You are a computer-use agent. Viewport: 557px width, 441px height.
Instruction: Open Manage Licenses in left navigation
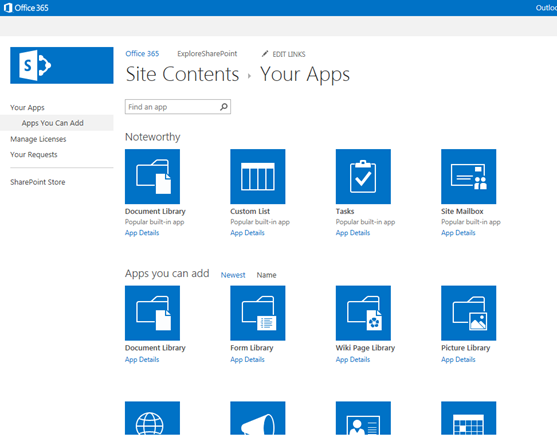click(38, 139)
